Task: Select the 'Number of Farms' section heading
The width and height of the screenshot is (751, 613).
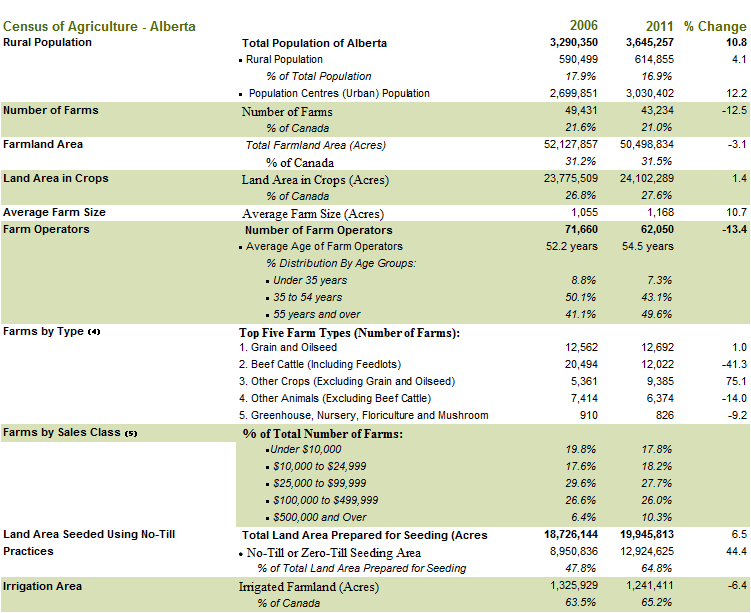Action: [x=51, y=110]
